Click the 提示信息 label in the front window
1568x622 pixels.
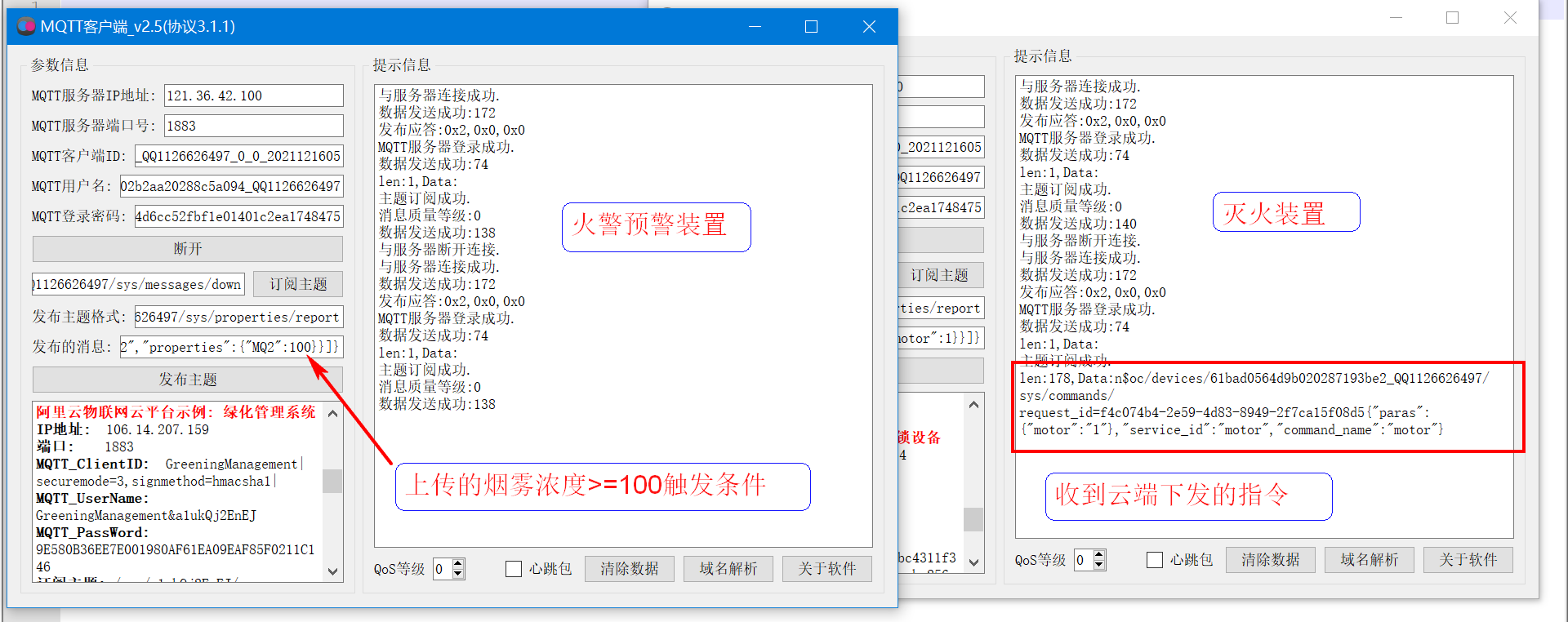coord(402,64)
